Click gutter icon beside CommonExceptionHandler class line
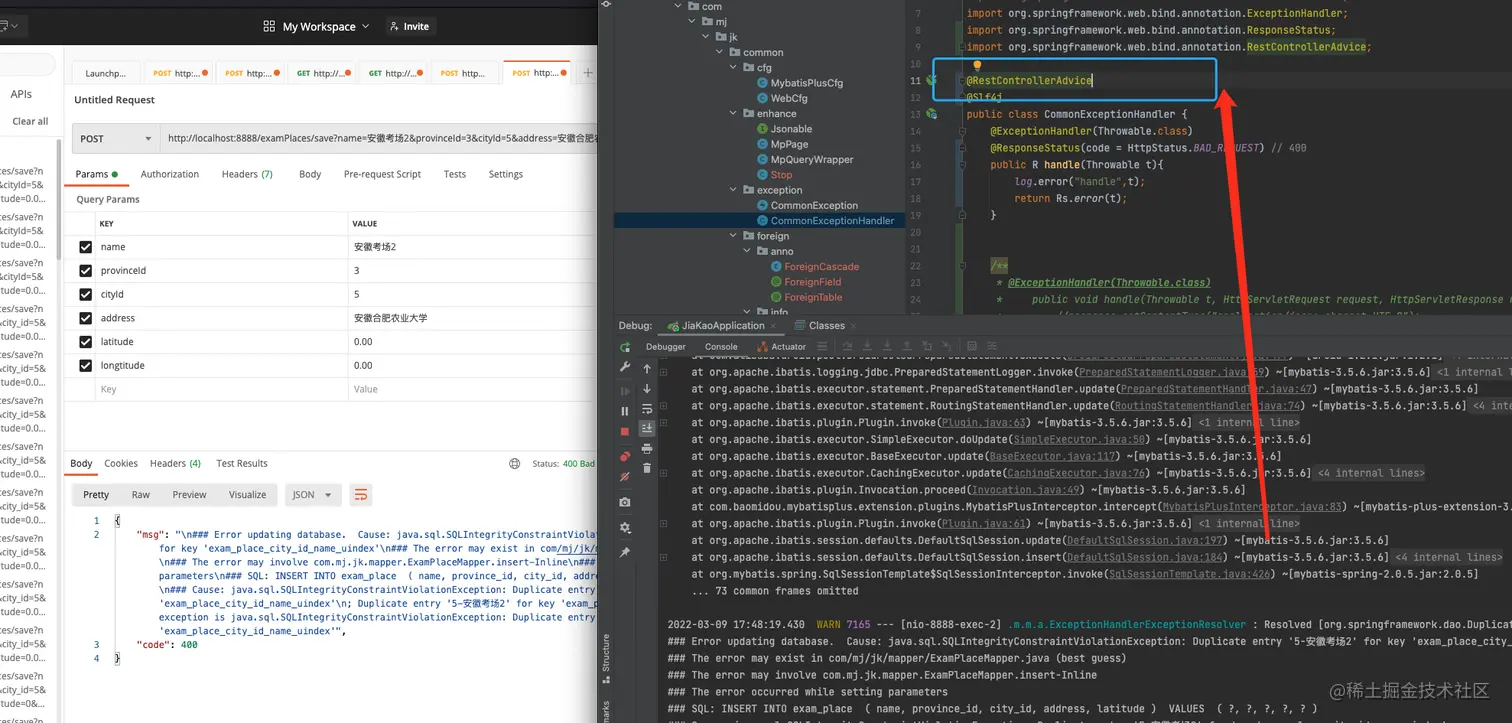 pos(932,114)
